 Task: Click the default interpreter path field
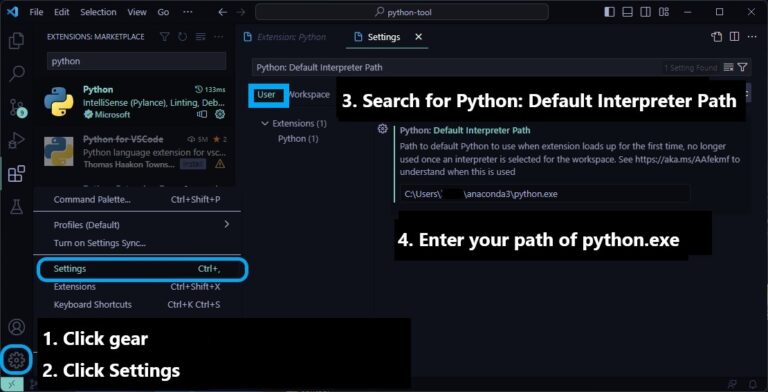pyautogui.click(x=545, y=194)
